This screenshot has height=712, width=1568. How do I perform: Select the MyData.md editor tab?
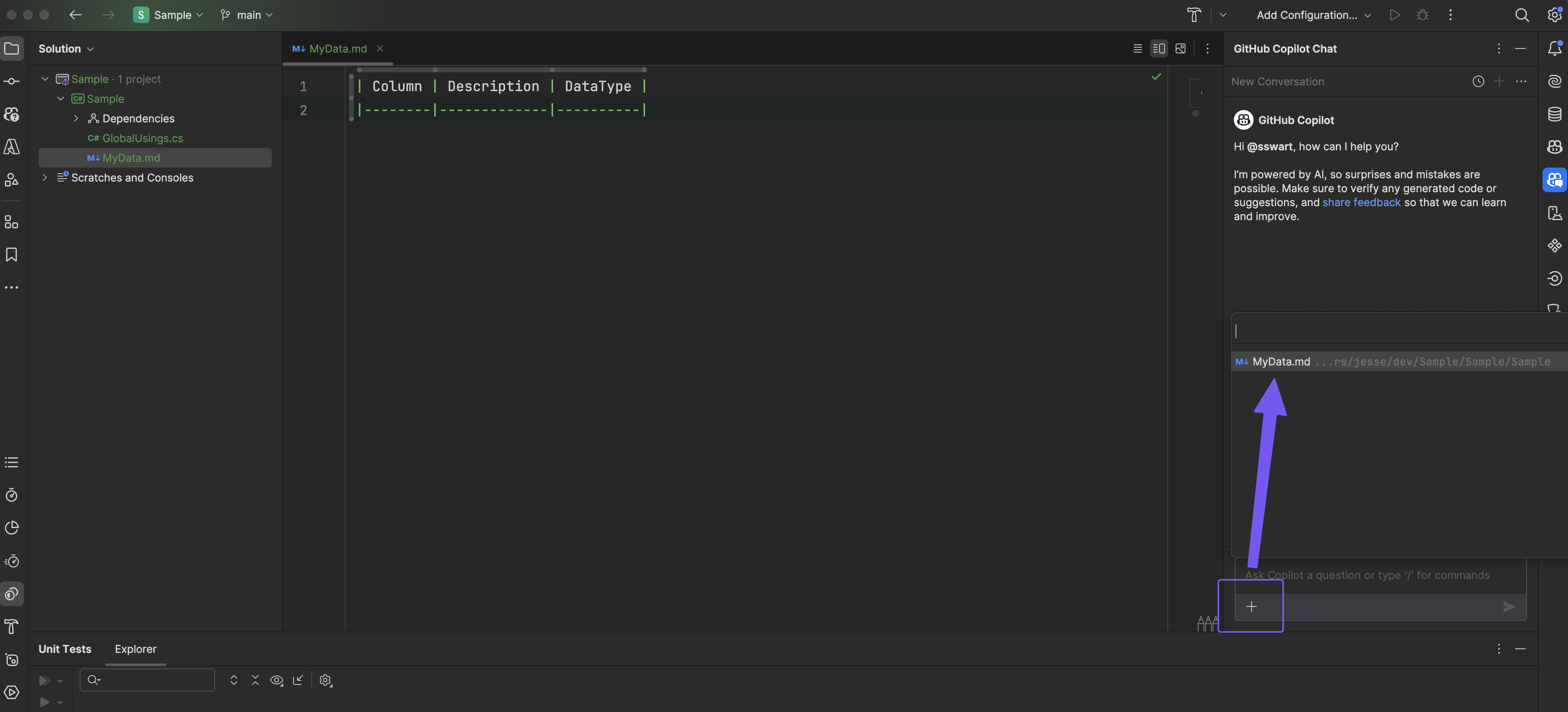pos(338,49)
